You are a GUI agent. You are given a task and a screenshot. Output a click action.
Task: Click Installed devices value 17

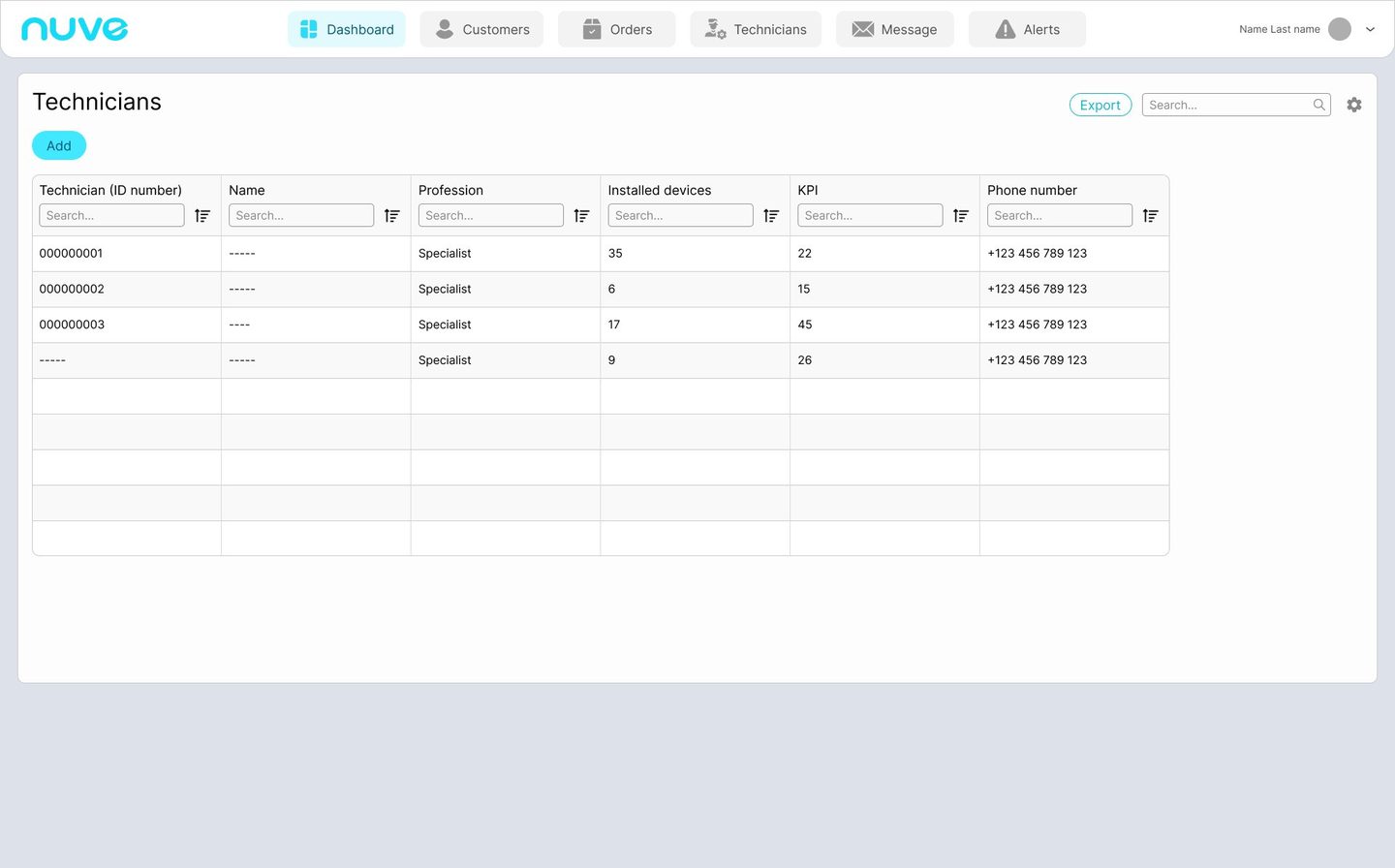click(x=614, y=325)
